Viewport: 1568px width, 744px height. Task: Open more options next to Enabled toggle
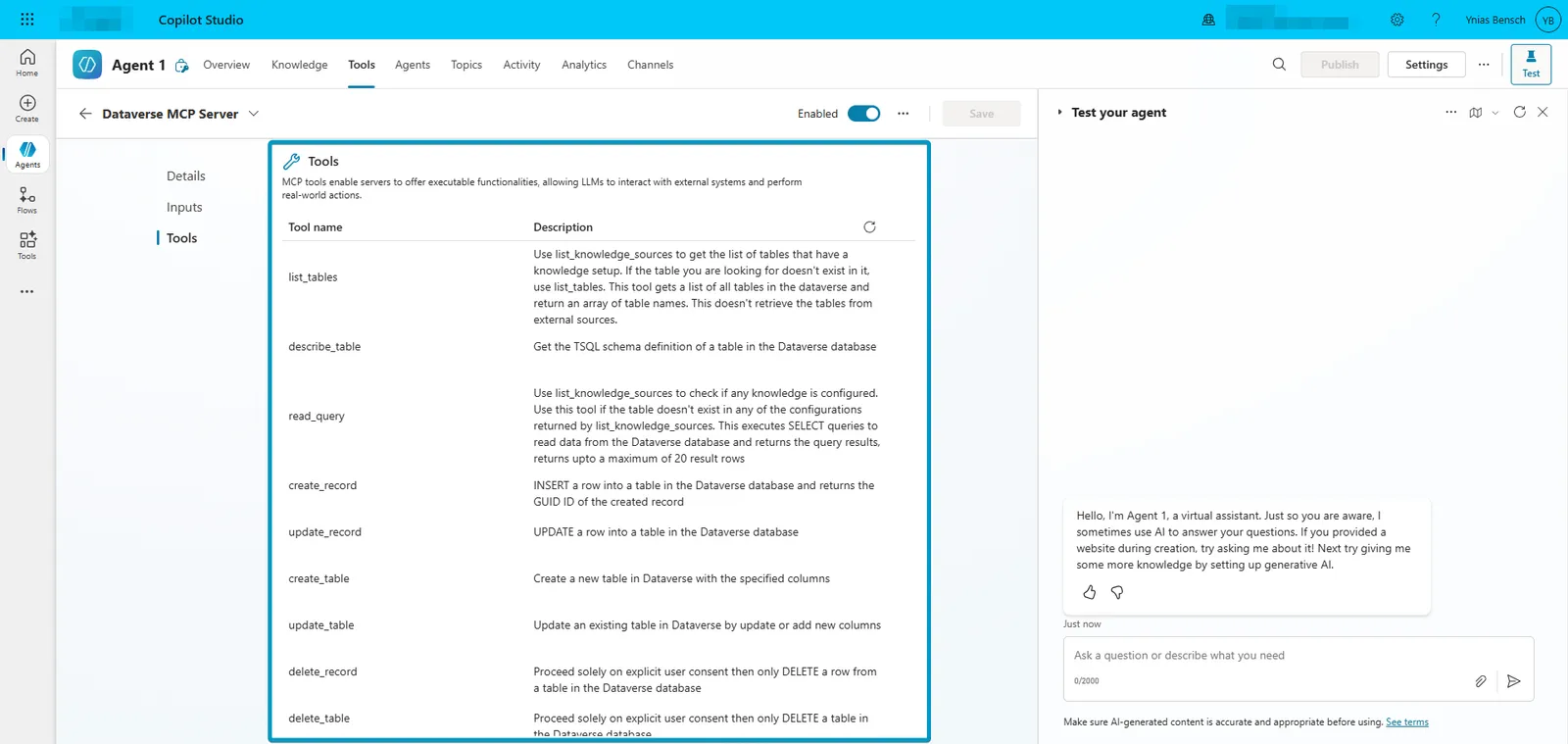coord(904,114)
